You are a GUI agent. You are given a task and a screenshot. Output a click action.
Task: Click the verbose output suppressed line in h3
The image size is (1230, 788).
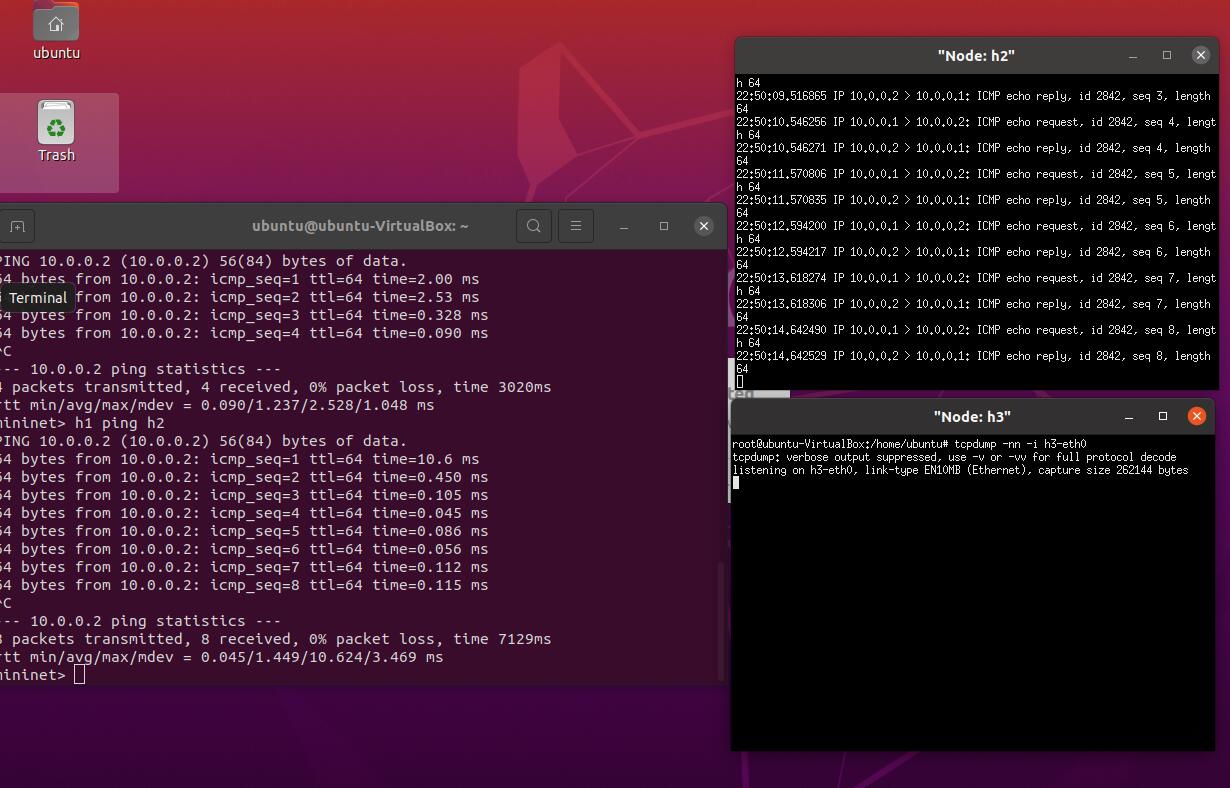954,457
